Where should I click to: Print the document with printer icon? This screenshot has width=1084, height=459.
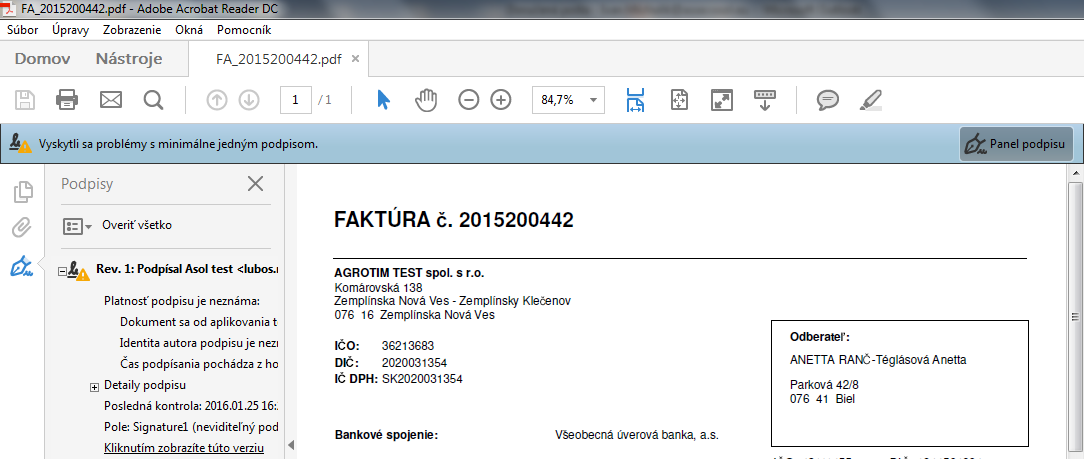[67, 100]
